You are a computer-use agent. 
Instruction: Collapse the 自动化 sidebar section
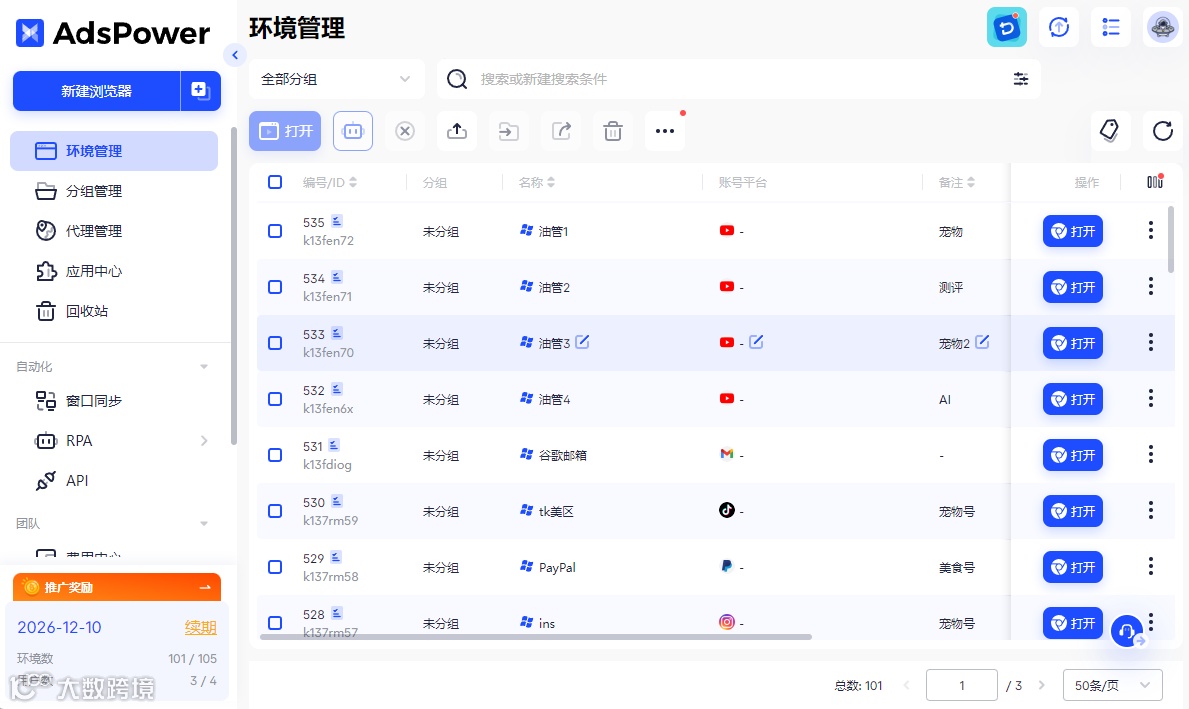pyautogui.click(x=203, y=366)
